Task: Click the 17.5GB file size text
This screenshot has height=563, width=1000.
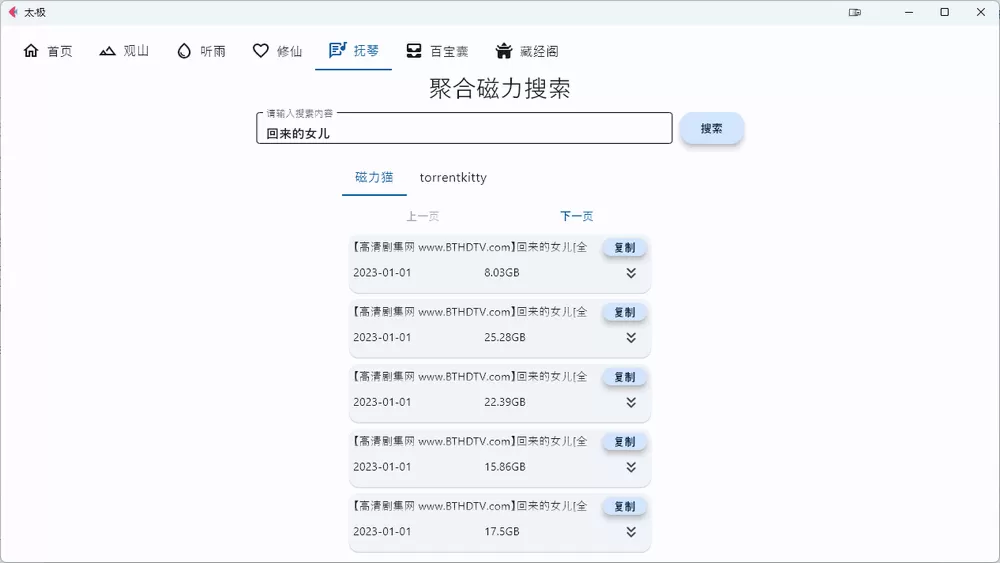Action: (x=501, y=531)
